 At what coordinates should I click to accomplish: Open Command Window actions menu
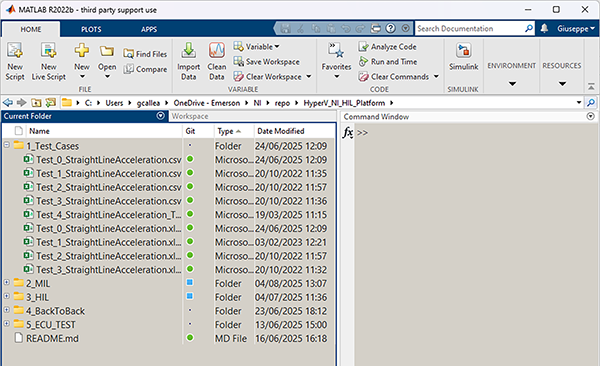click(591, 116)
